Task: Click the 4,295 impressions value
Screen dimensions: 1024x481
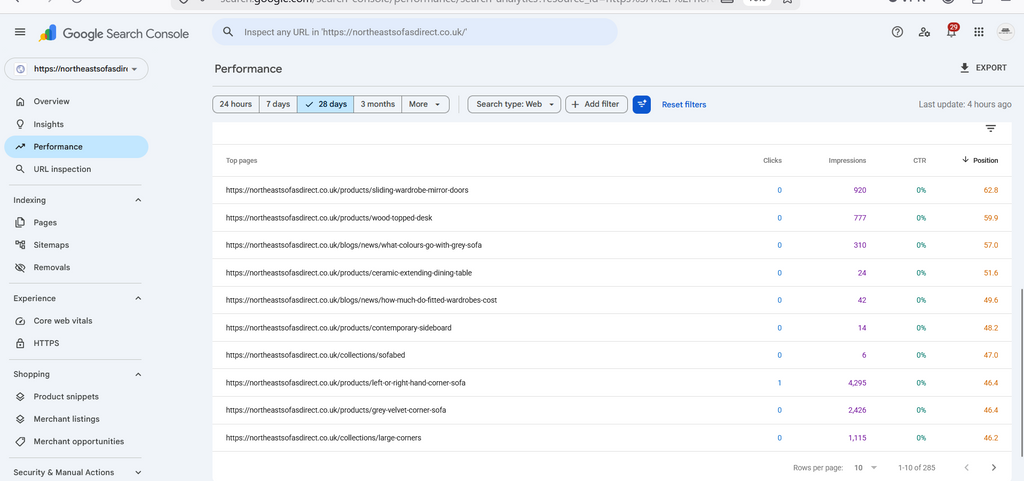Action: click(x=857, y=383)
